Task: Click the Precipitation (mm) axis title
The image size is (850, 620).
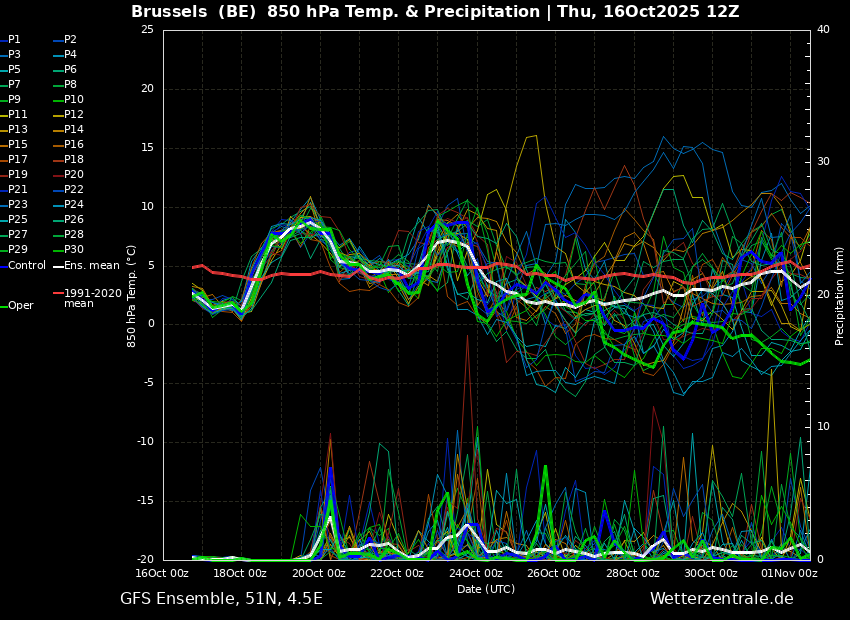Action: [839, 296]
